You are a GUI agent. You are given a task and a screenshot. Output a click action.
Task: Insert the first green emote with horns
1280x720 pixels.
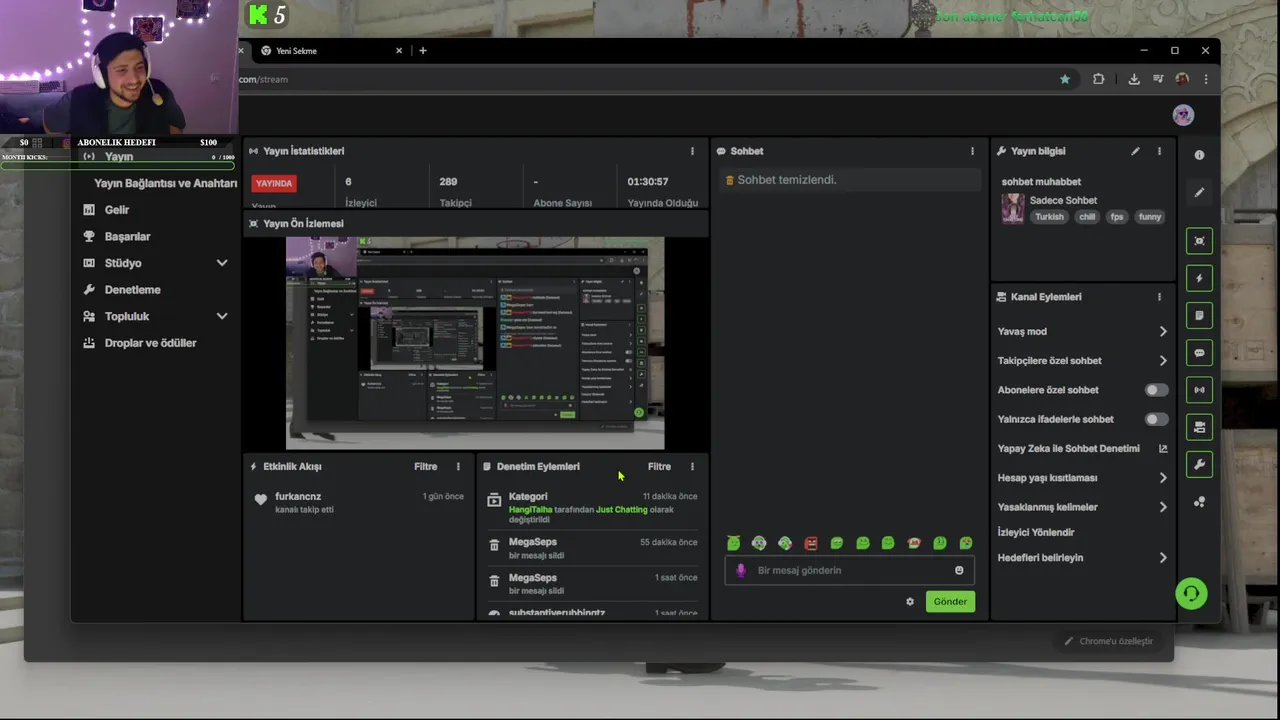tap(734, 543)
